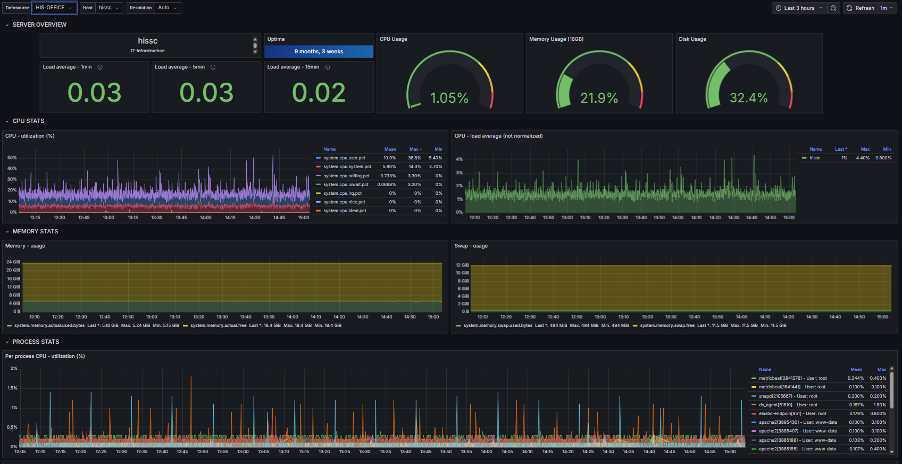Open the refresh interval 1m dropdown

coord(886,8)
